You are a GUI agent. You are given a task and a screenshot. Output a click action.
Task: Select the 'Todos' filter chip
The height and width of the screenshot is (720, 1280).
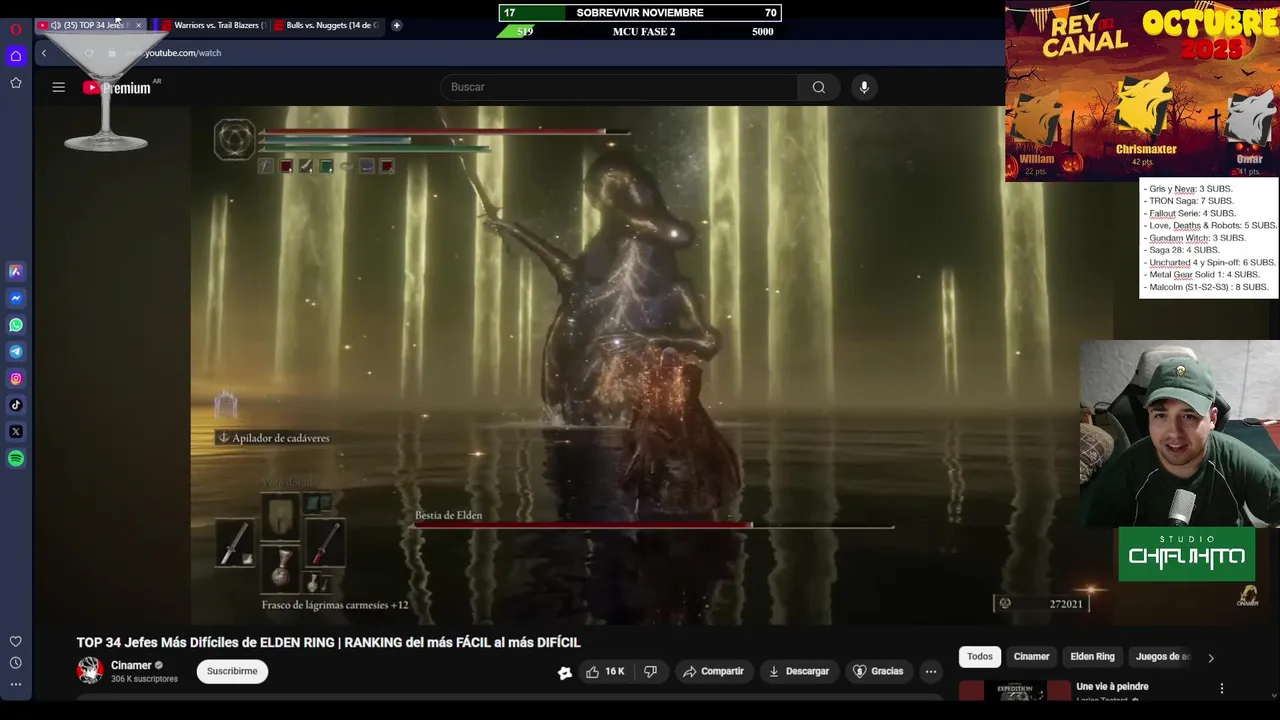(x=980, y=657)
